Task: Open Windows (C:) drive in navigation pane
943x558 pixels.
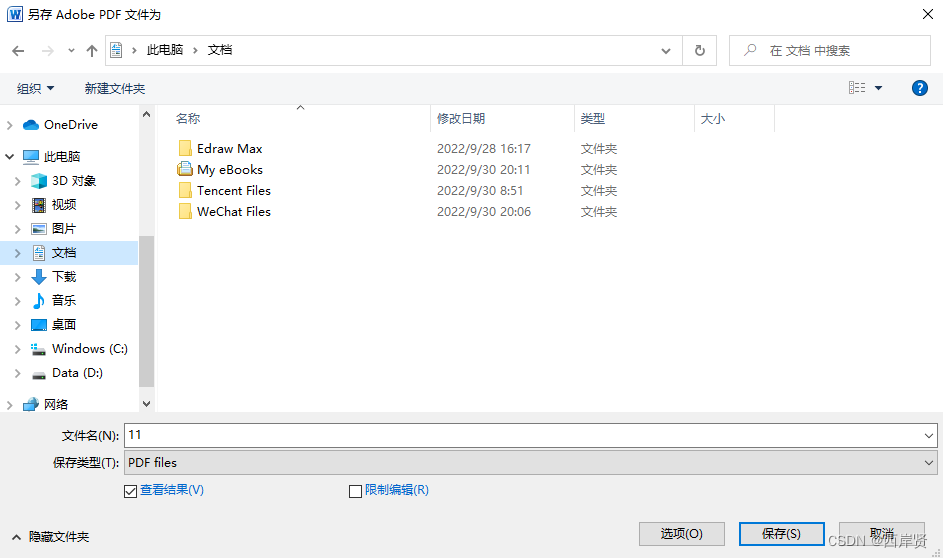Action: pyautogui.click(x=90, y=349)
